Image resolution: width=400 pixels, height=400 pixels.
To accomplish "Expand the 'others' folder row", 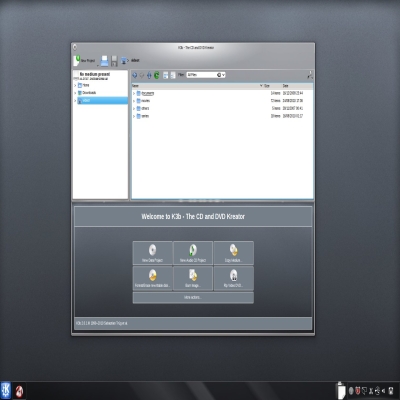I will (134, 108).
